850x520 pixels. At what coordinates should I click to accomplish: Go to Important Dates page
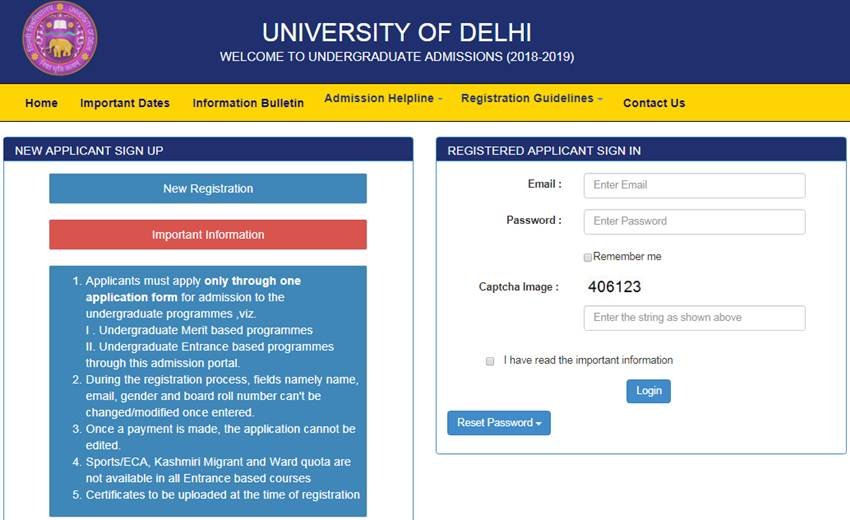point(125,103)
